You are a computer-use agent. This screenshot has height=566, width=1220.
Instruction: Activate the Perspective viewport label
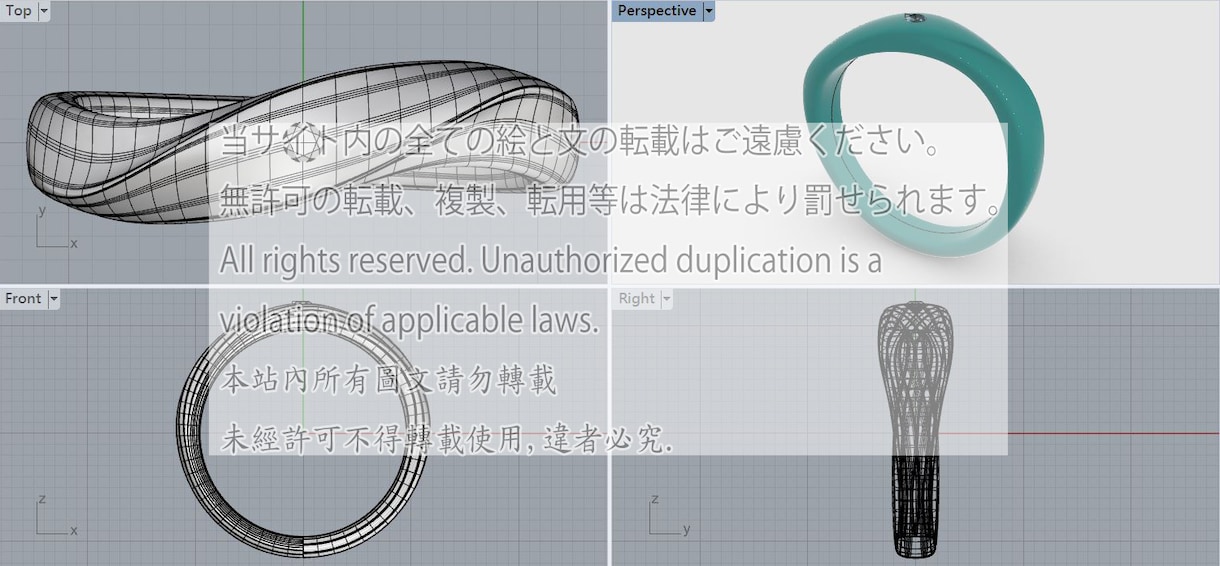(x=657, y=11)
